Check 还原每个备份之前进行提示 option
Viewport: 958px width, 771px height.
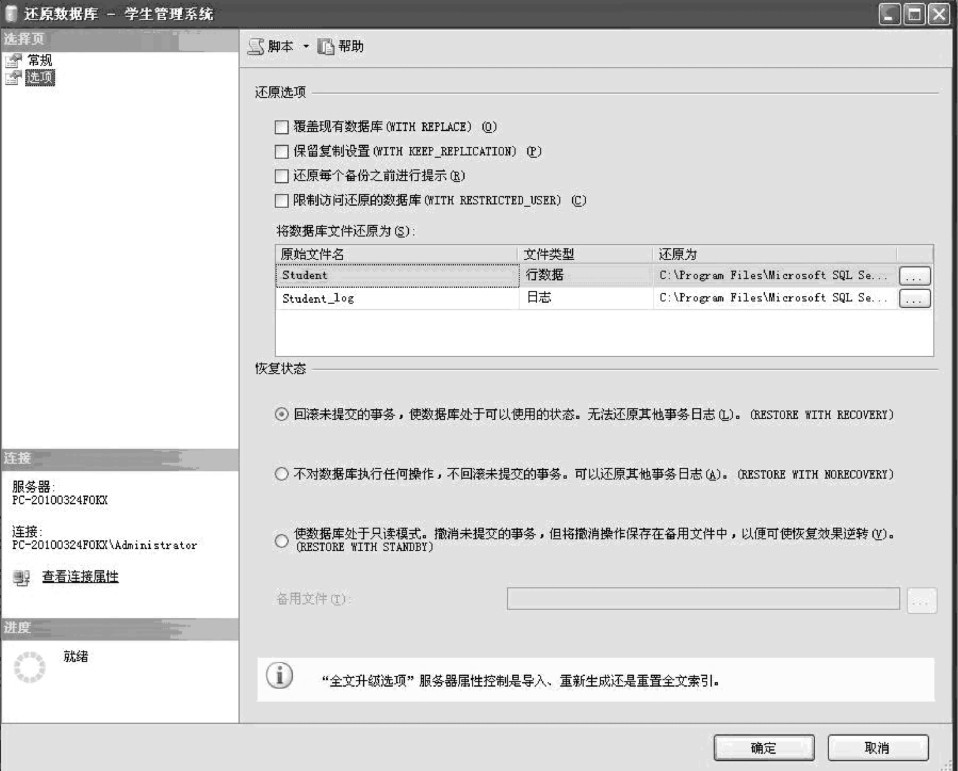coord(282,176)
